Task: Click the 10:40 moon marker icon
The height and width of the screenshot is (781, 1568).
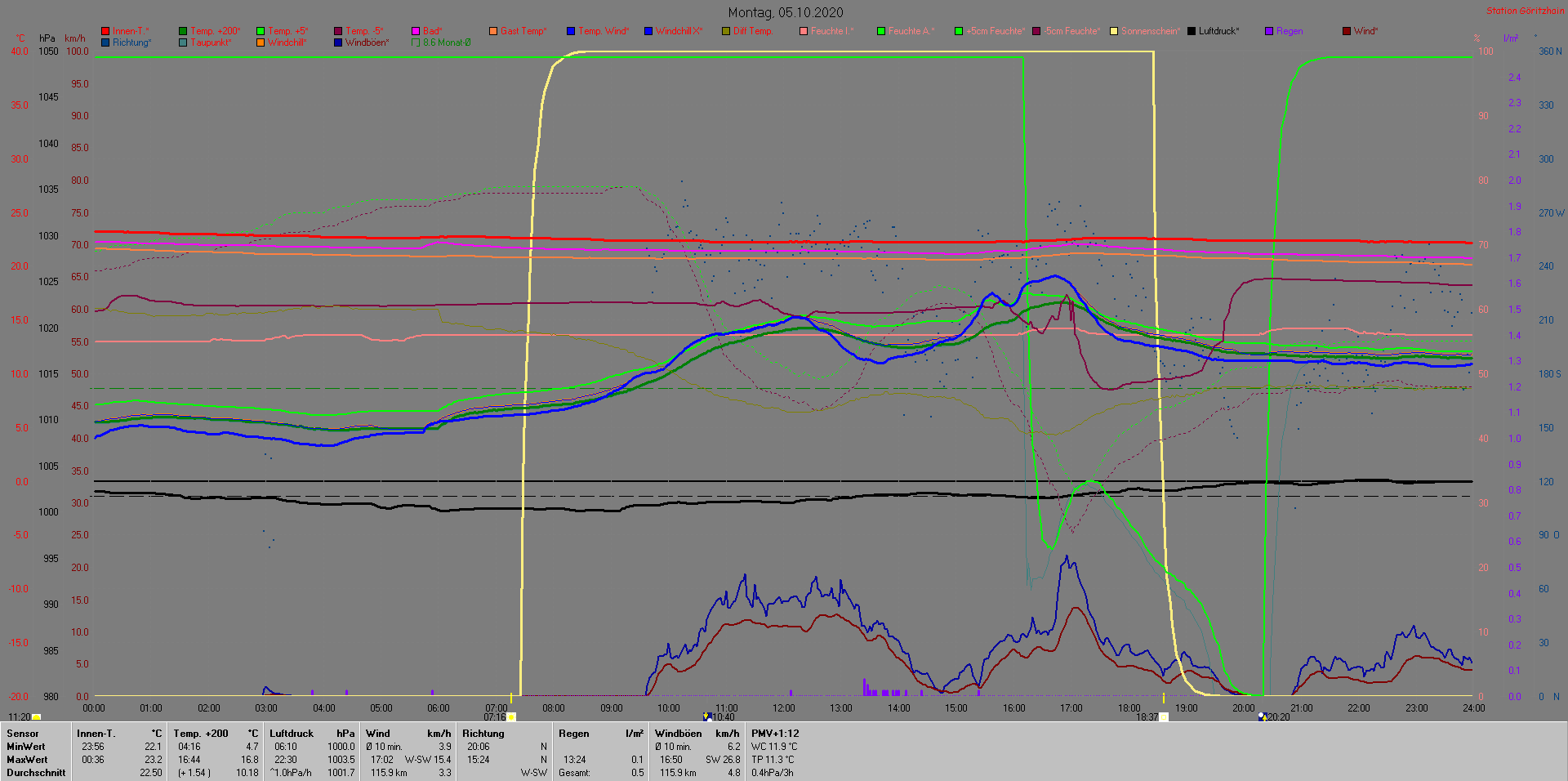Action: pos(707,717)
